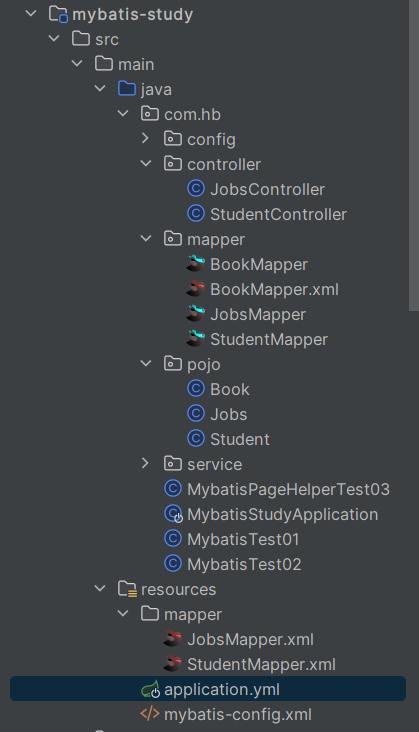Click the JobsMapper MyBatis bird icon
This screenshot has height=732, width=419.
[x=196, y=314]
